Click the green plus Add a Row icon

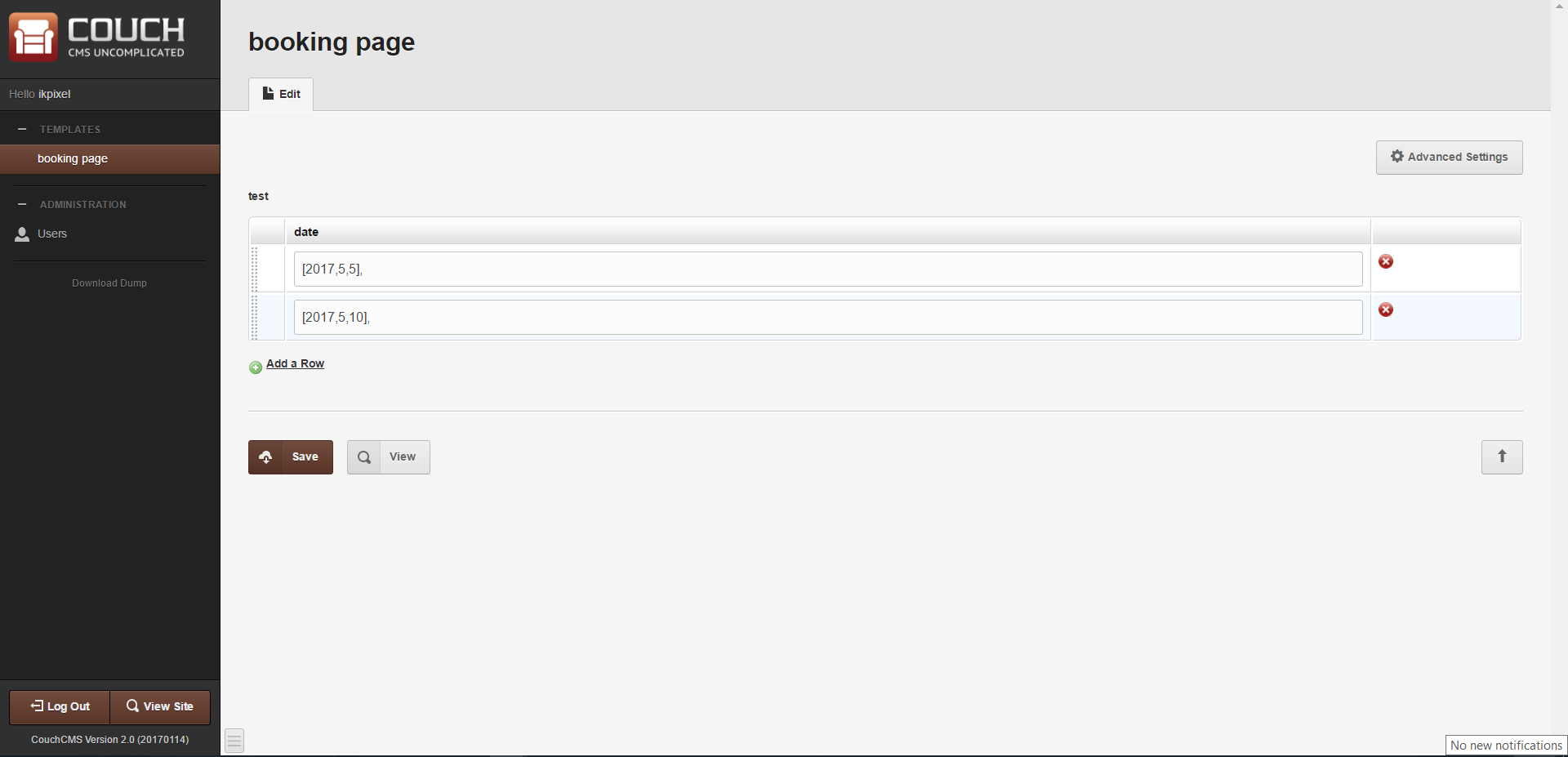tap(256, 367)
